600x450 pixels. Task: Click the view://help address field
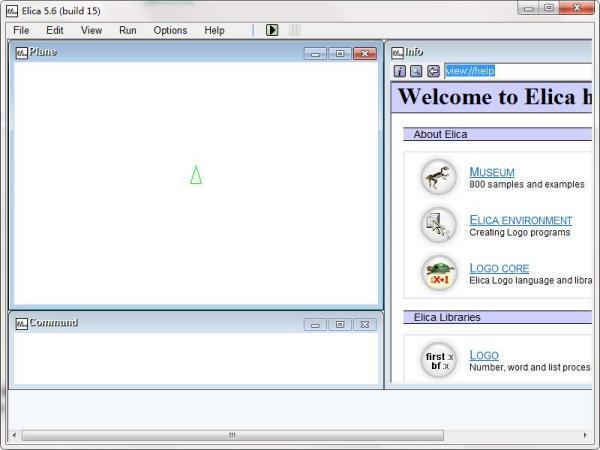[x=518, y=71]
